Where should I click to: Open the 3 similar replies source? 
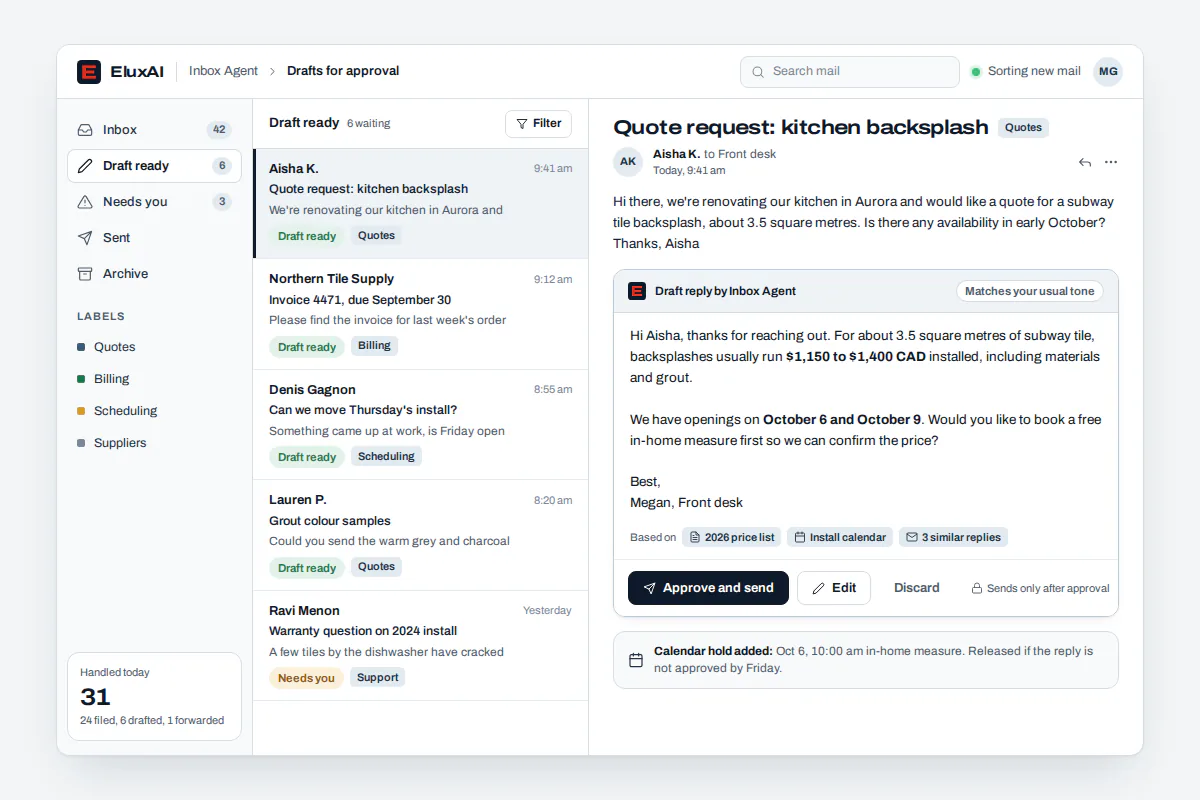click(x=953, y=537)
